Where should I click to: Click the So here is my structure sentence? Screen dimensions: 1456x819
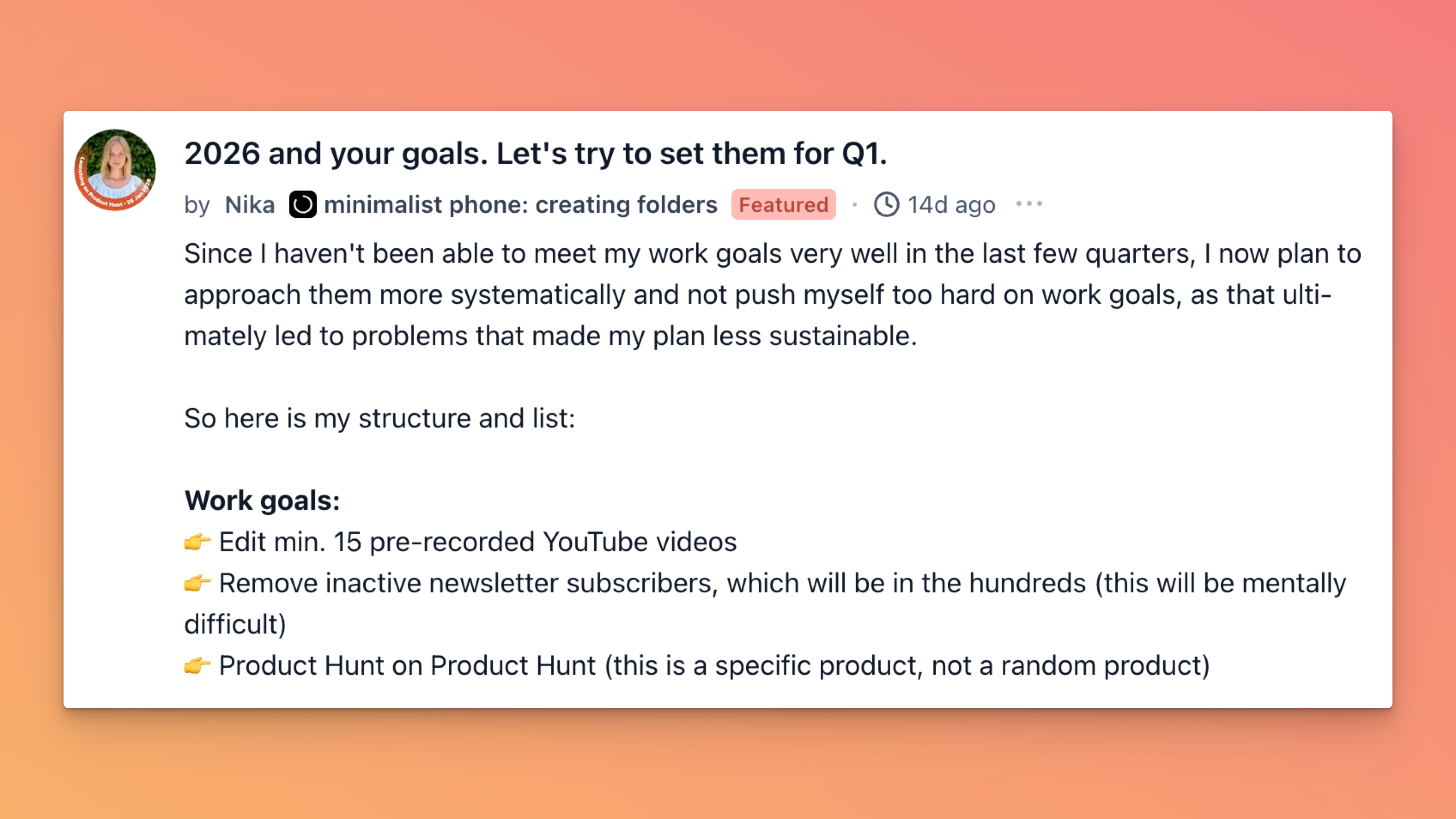379,419
